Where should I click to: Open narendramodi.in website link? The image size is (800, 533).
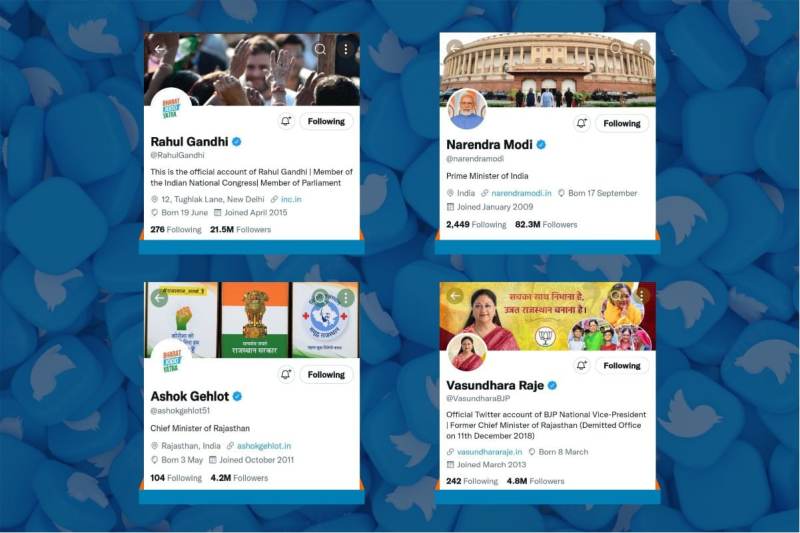point(521,193)
